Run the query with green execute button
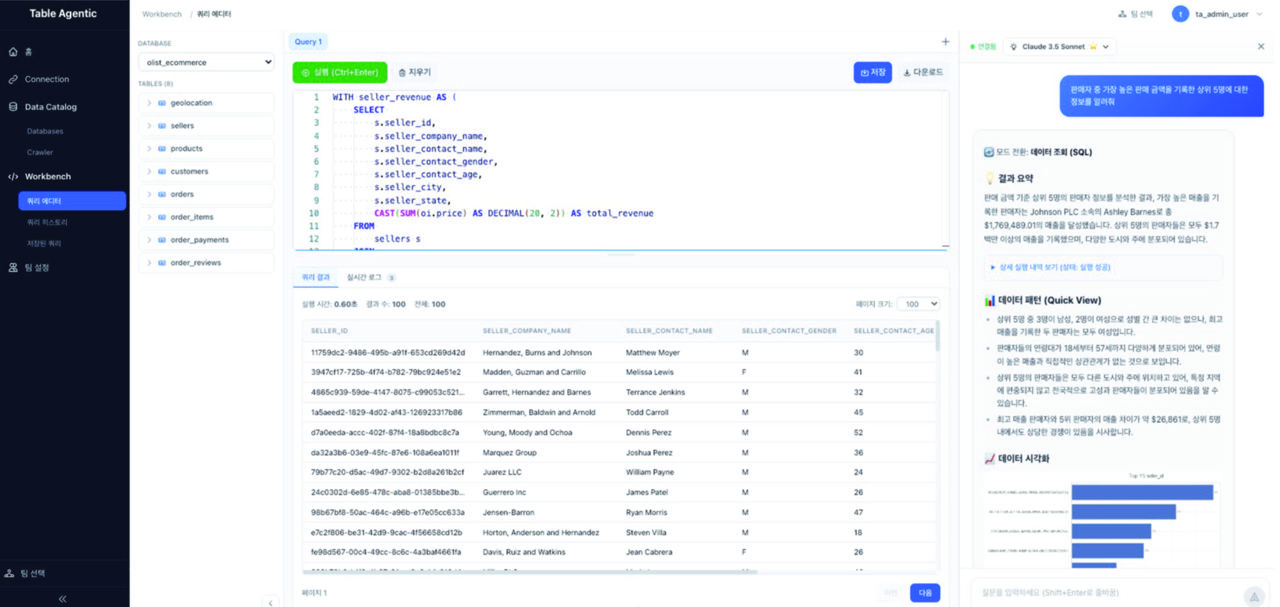This screenshot has height=607, width=1280. pyautogui.click(x=339, y=72)
